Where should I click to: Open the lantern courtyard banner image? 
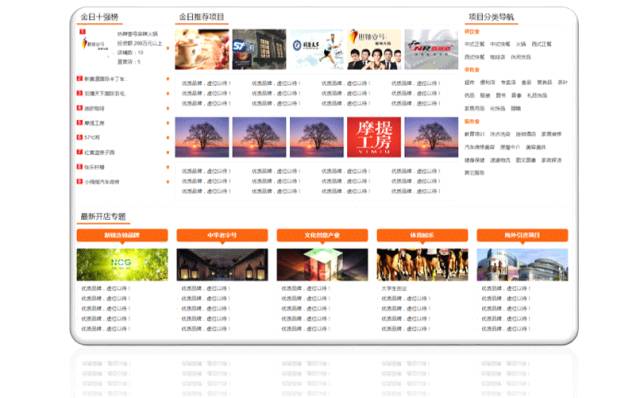[222, 265]
